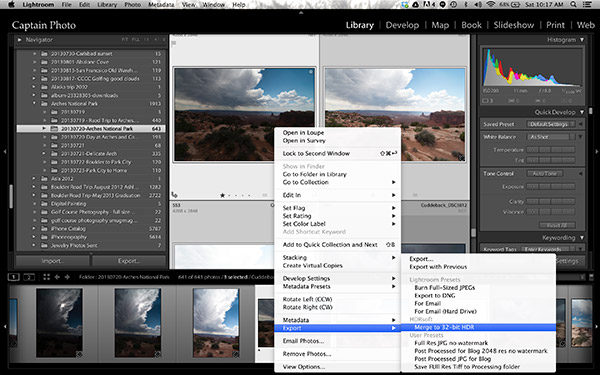Click the Time Machine clock icon

454,5
